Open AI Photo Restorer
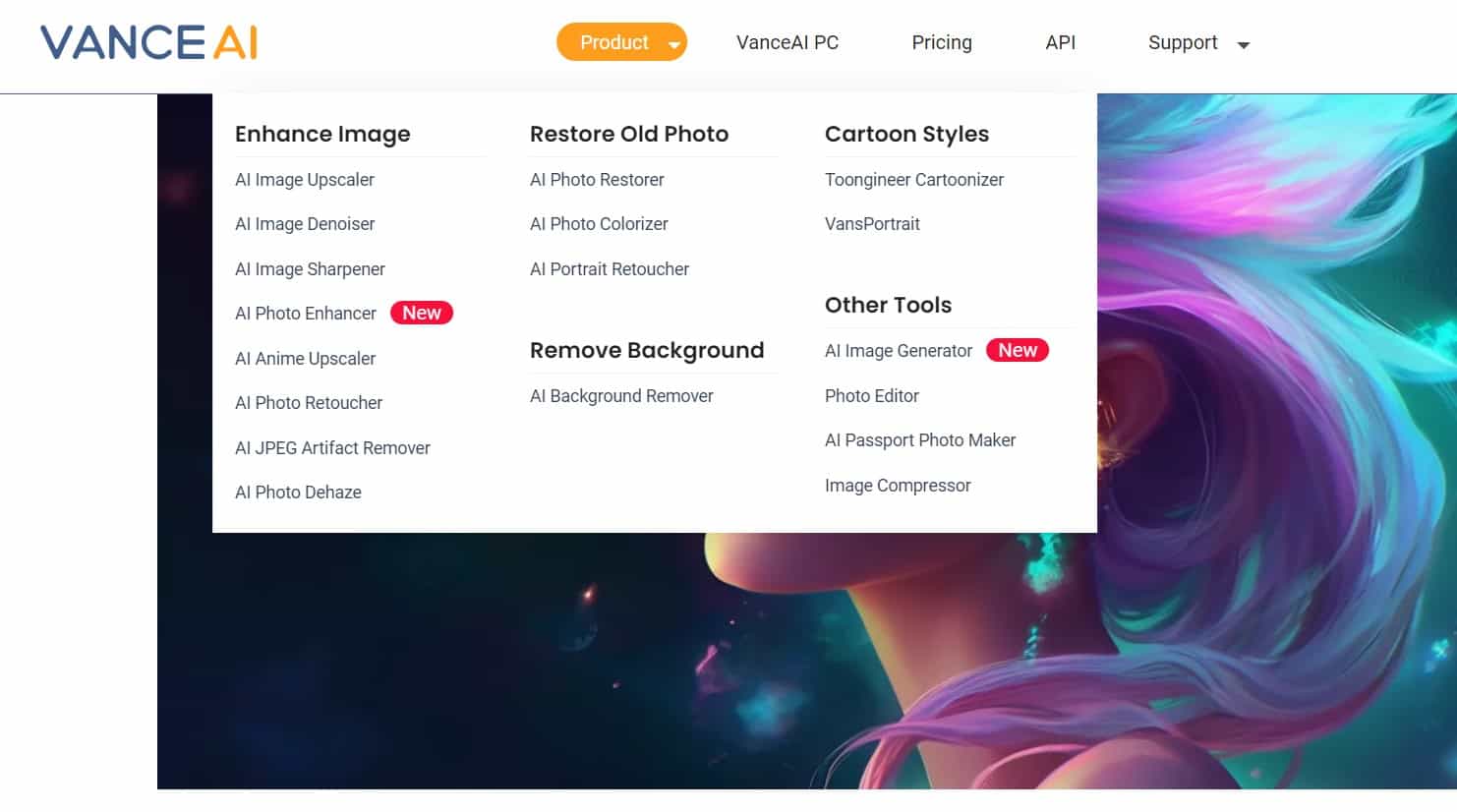Screen dimensions: 1457x812 pos(597,180)
